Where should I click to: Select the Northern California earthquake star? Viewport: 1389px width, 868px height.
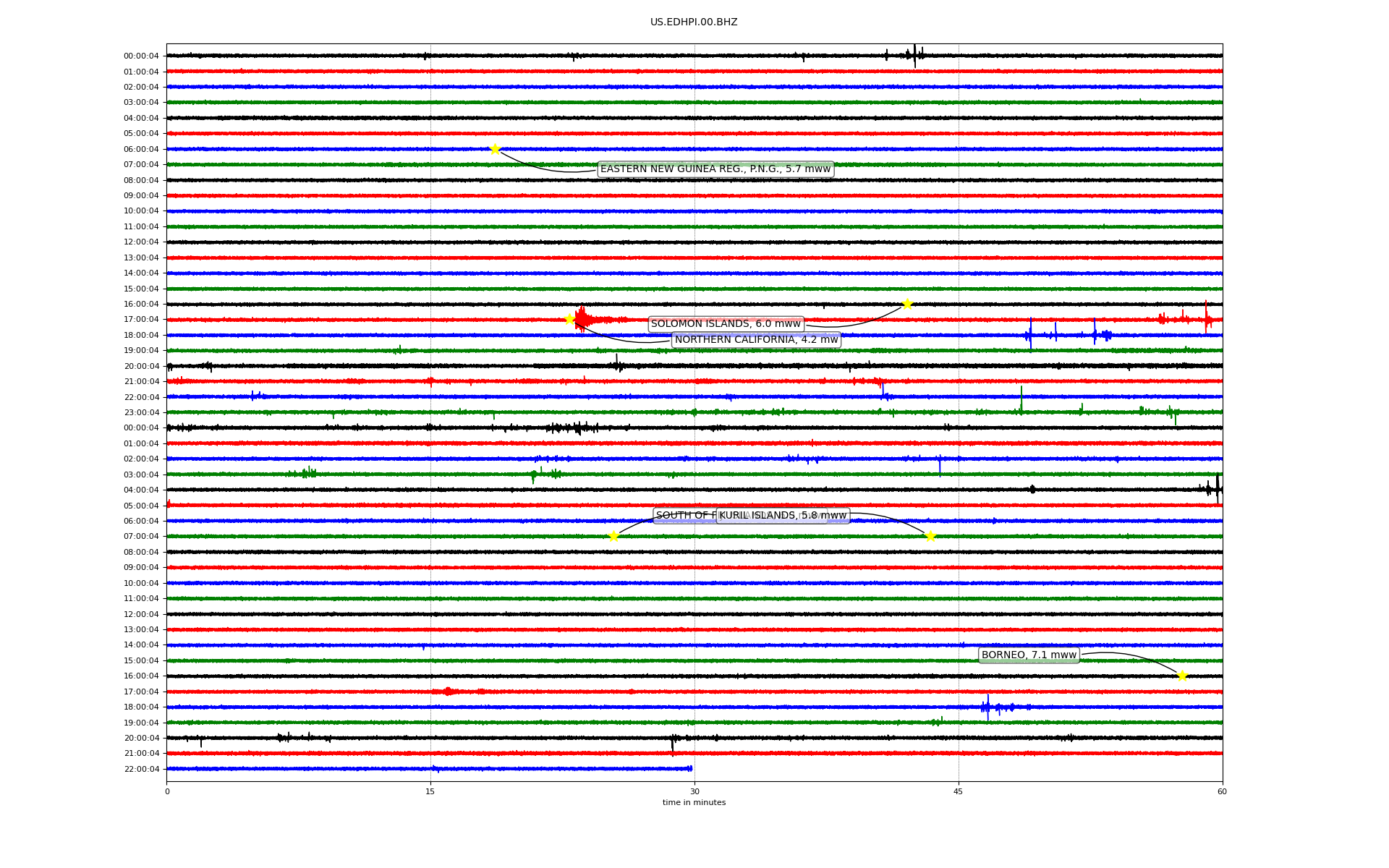[x=569, y=319]
